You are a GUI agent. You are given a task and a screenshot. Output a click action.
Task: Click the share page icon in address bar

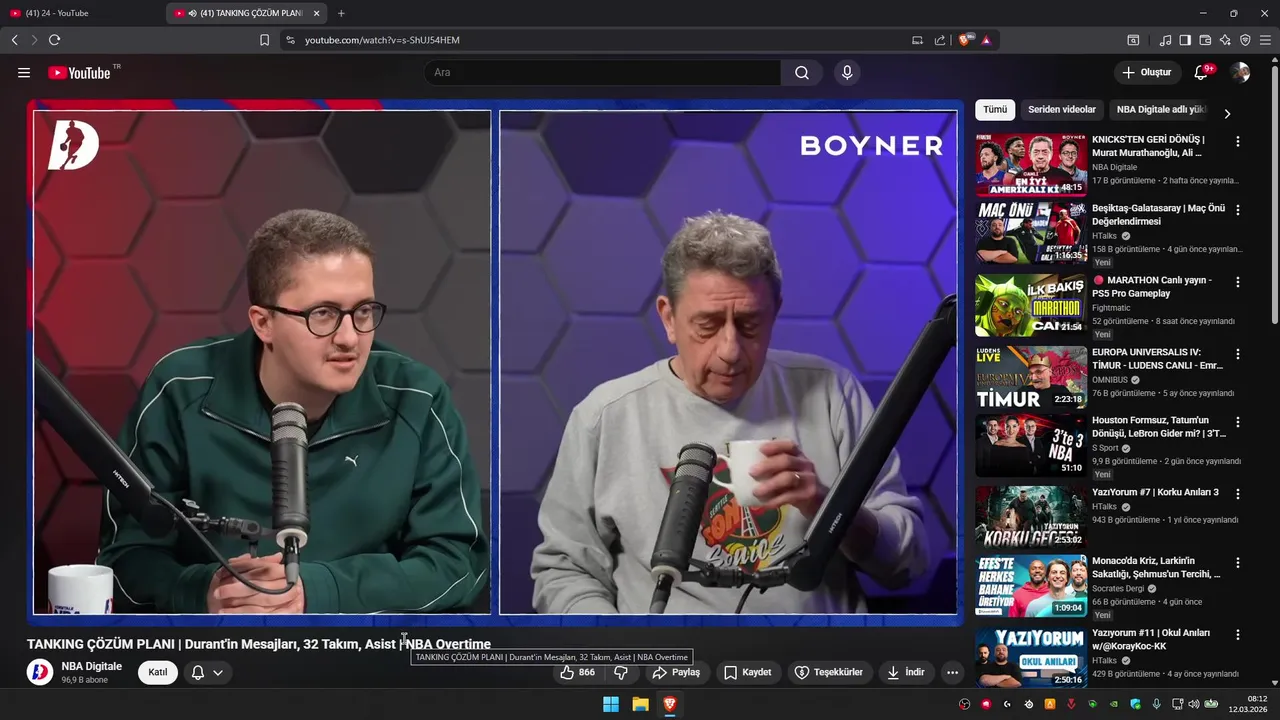click(x=940, y=40)
